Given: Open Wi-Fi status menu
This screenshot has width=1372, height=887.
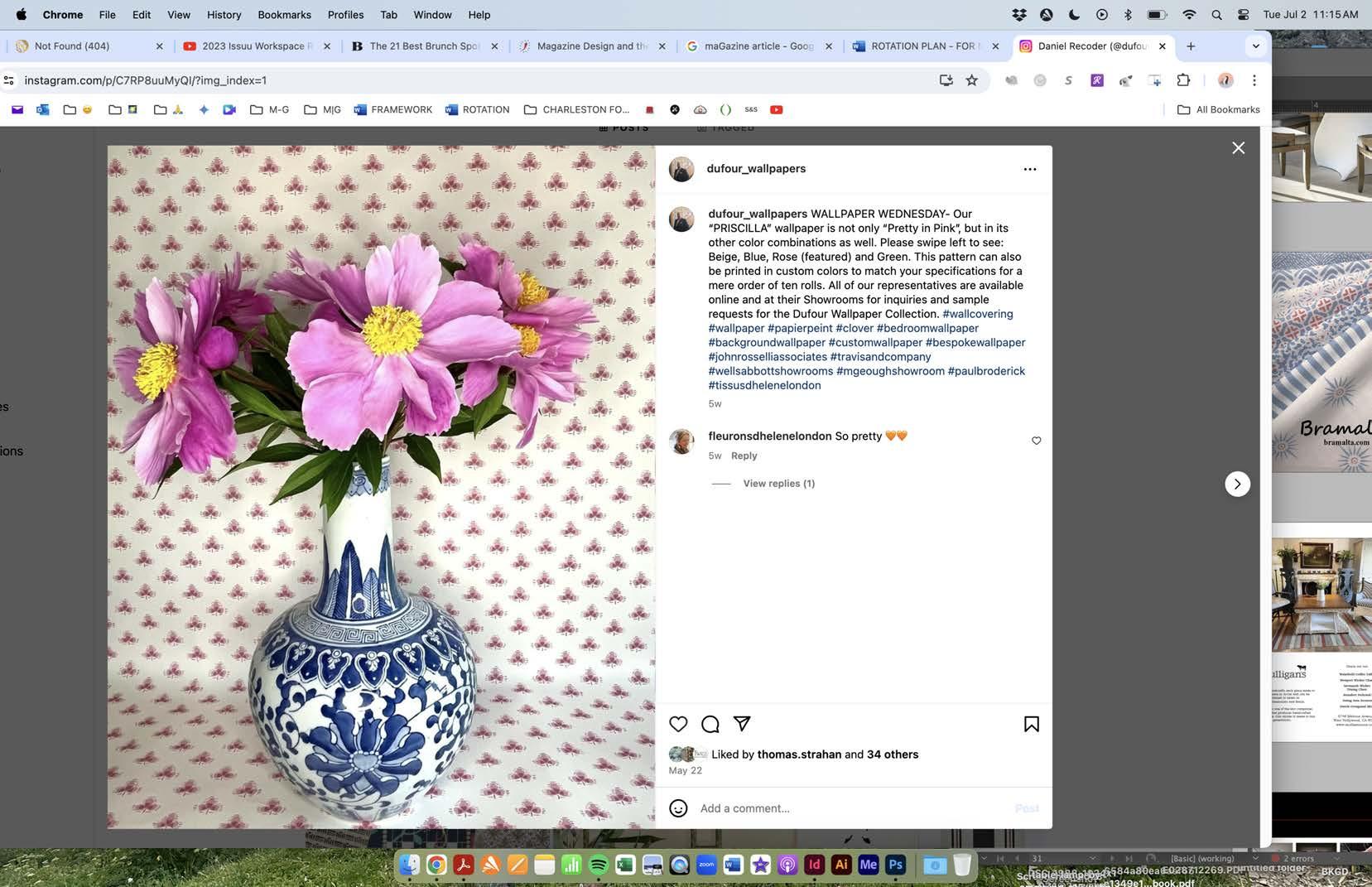Looking at the screenshot, I should (x=1189, y=15).
